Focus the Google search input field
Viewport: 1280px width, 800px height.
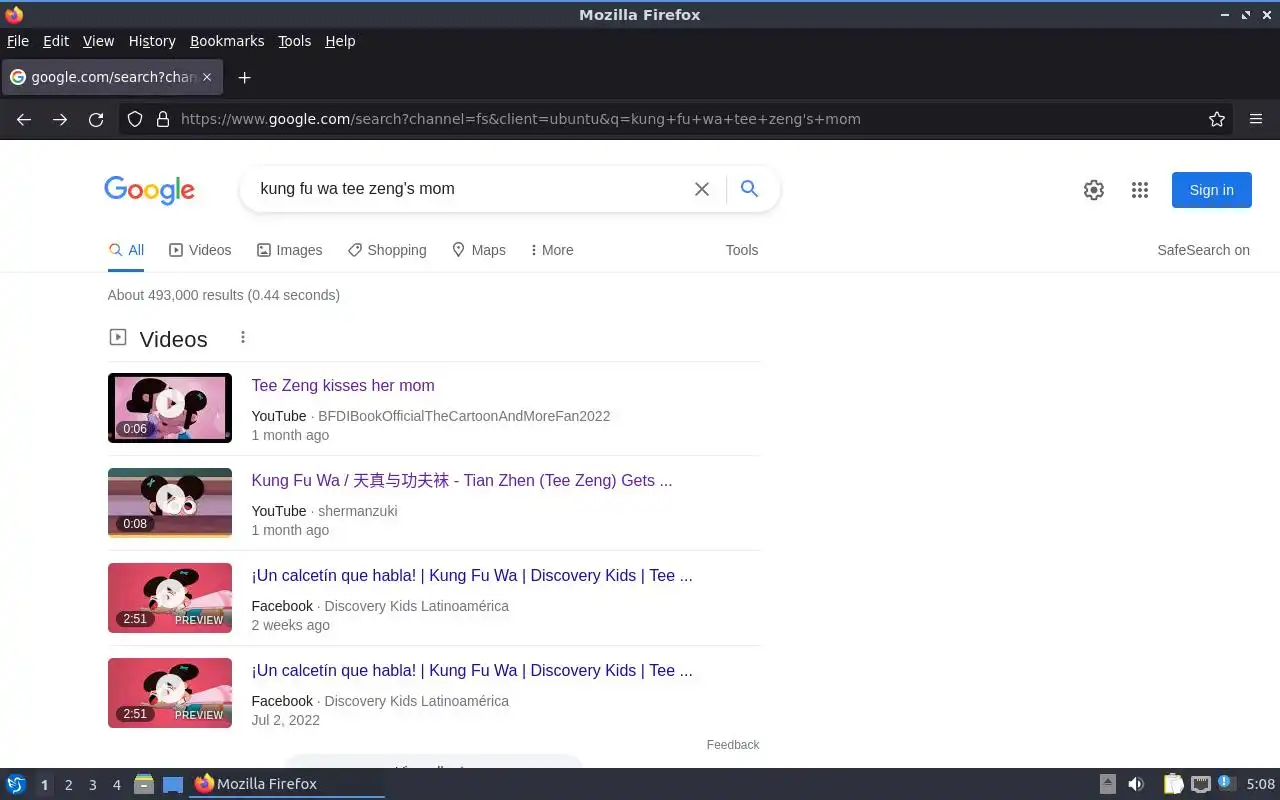click(x=470, y=189)
